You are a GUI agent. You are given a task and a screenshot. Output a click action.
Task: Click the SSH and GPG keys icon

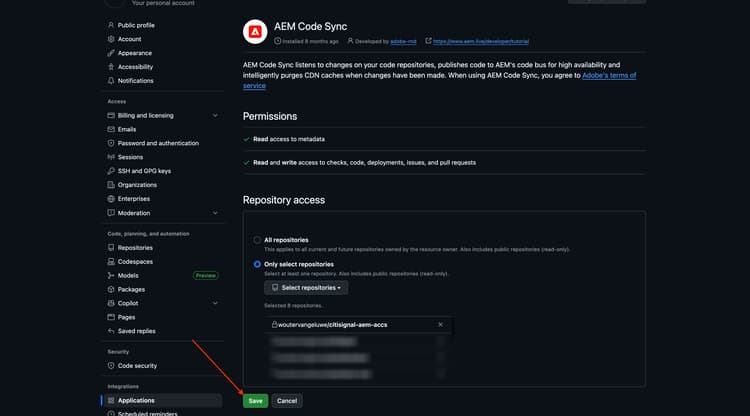111,171
